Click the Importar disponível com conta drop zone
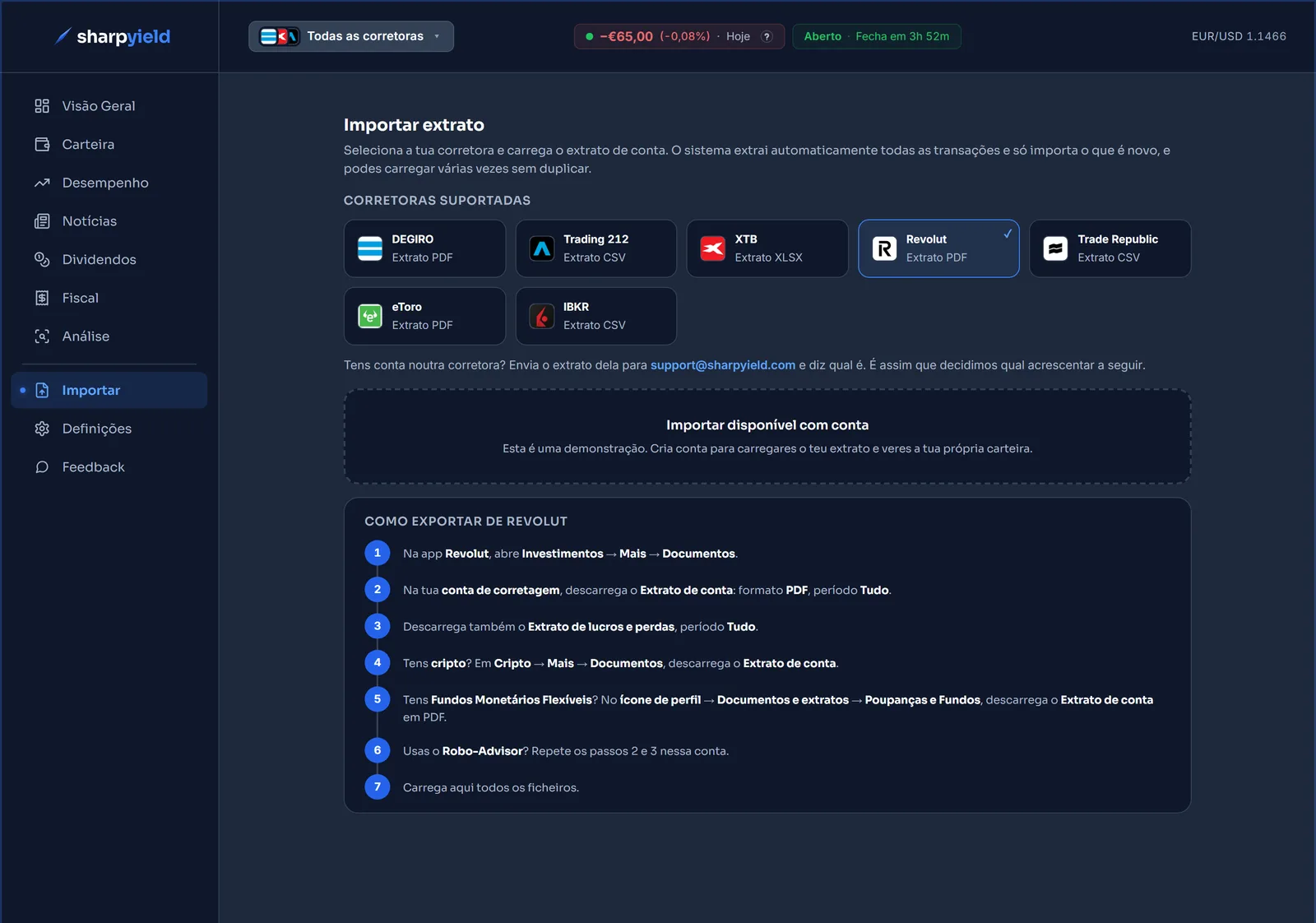The height and width of the screenshot is (923, 1316). pyautogui.click(x=767, y=436)
